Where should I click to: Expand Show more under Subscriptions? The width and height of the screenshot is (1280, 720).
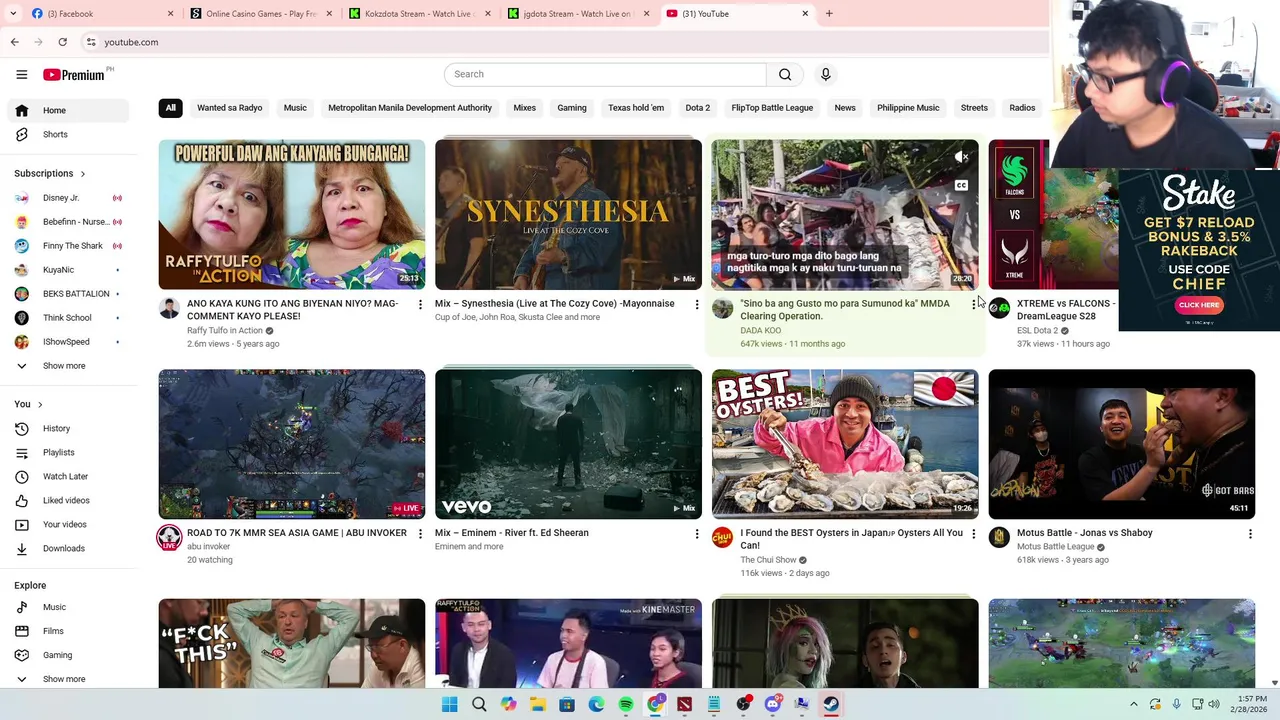point(68,366)
